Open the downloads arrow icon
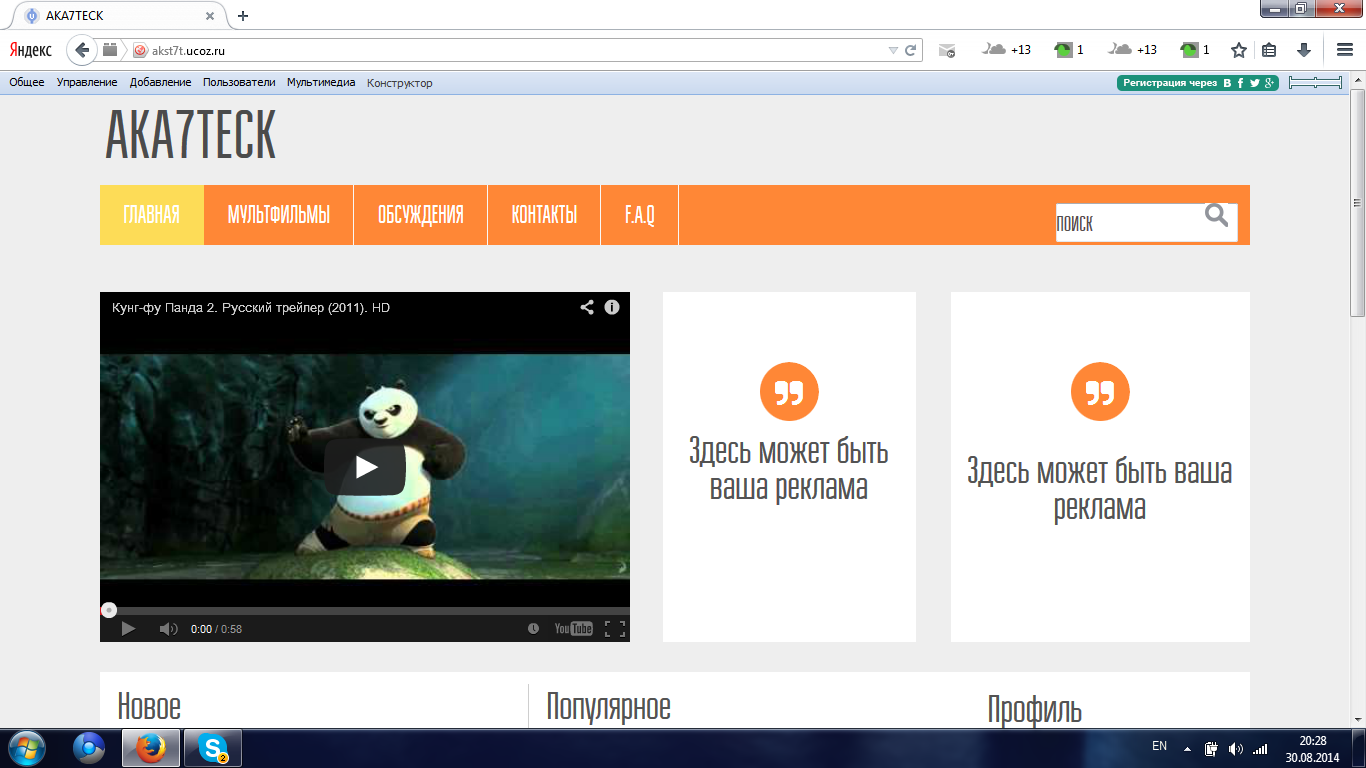1366x768 pixels. coord(1304,50)
